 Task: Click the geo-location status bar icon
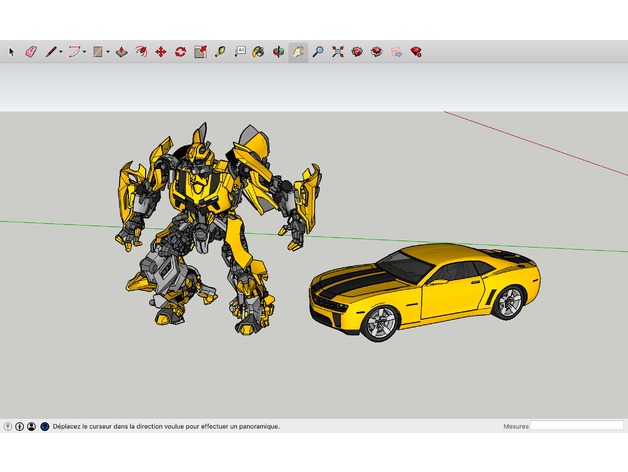point(8,426)
